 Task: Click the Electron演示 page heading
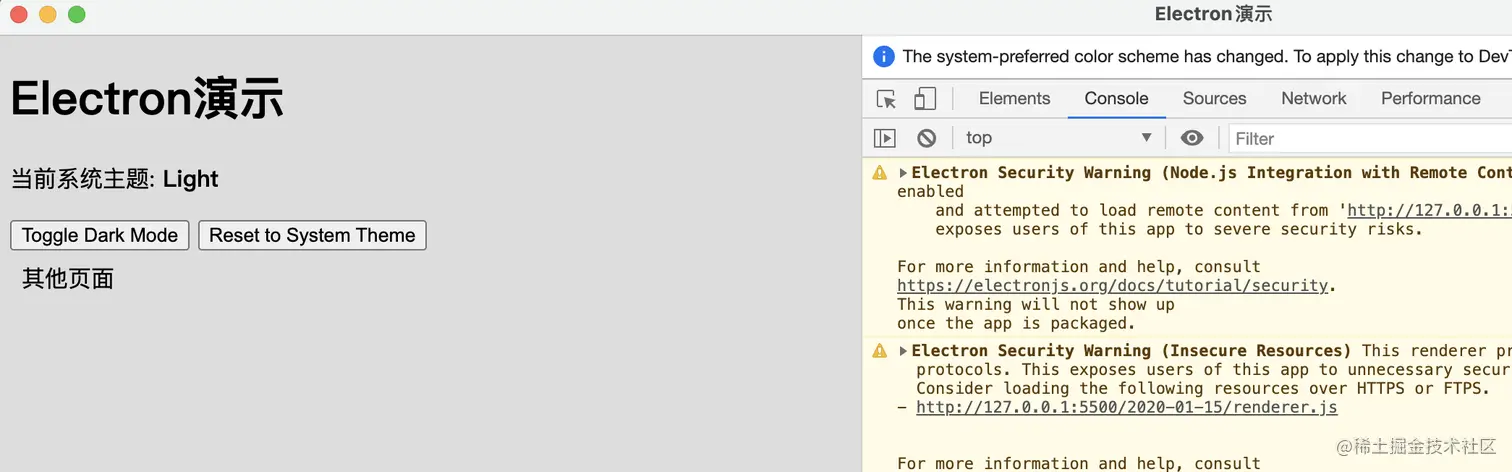tap(147, 99)
